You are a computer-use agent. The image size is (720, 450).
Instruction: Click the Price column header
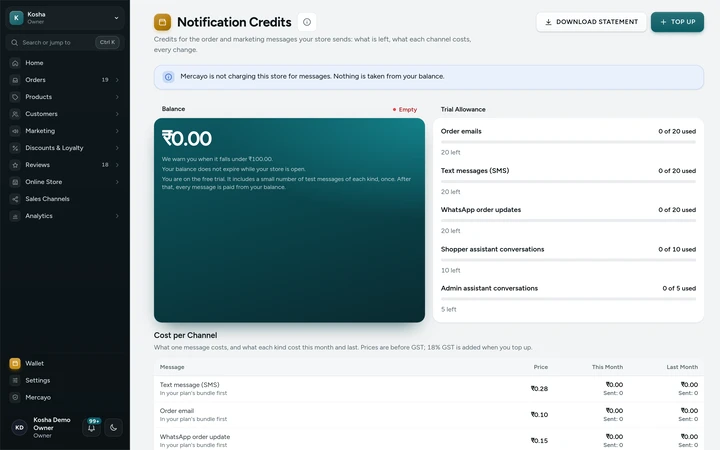coord(540,367)
